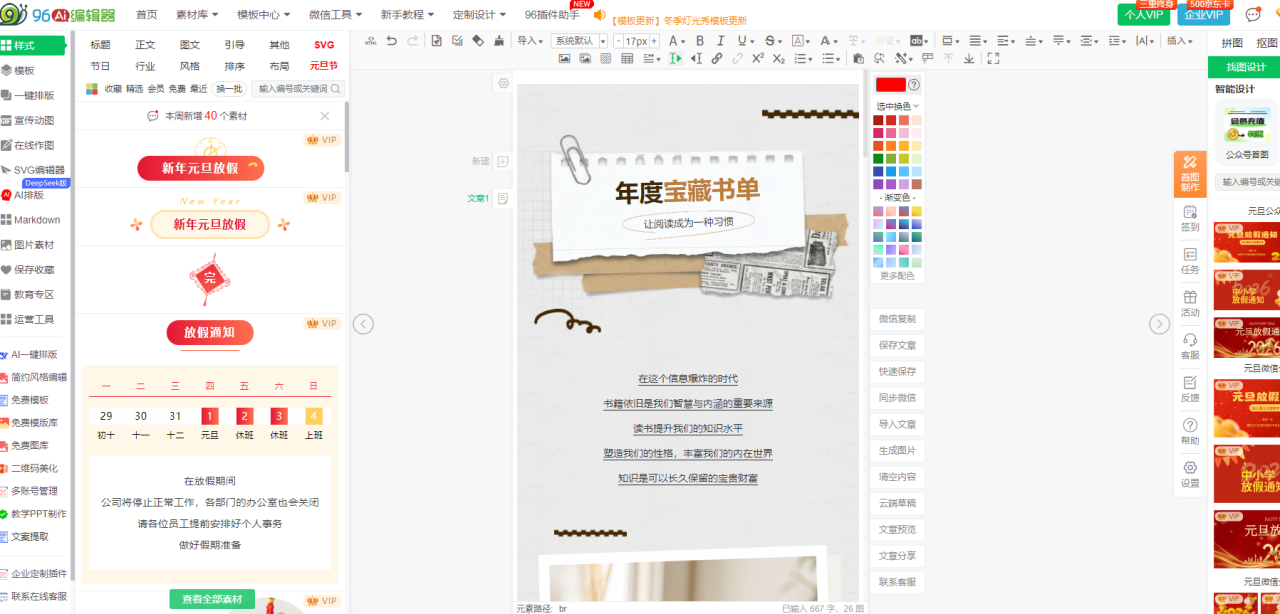Expand the 选中换色 color dropdown
The image size is (1280, 614).
(898, 106)
